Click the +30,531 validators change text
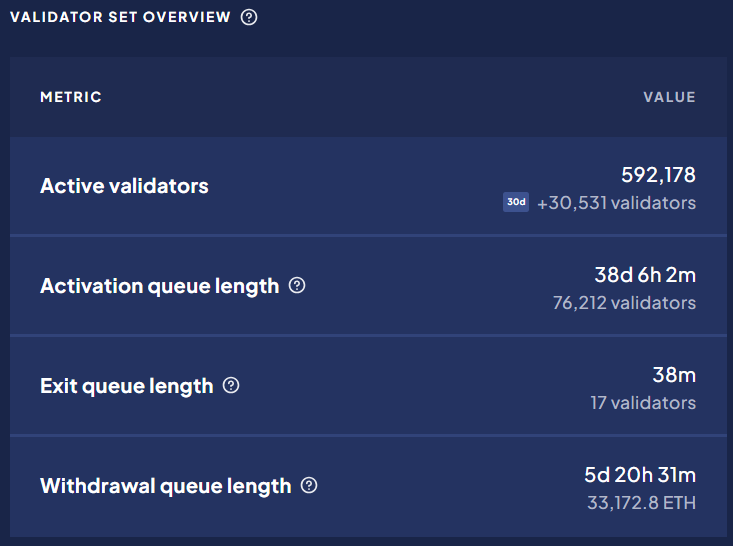The height and width of the screenshot is (546, 733). 617,203
